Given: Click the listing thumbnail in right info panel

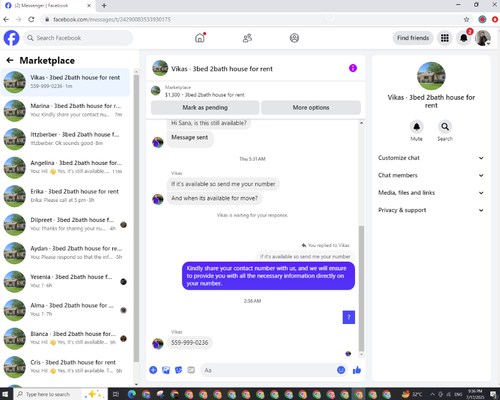Looking at the screenshot, I should pos(431,76).
